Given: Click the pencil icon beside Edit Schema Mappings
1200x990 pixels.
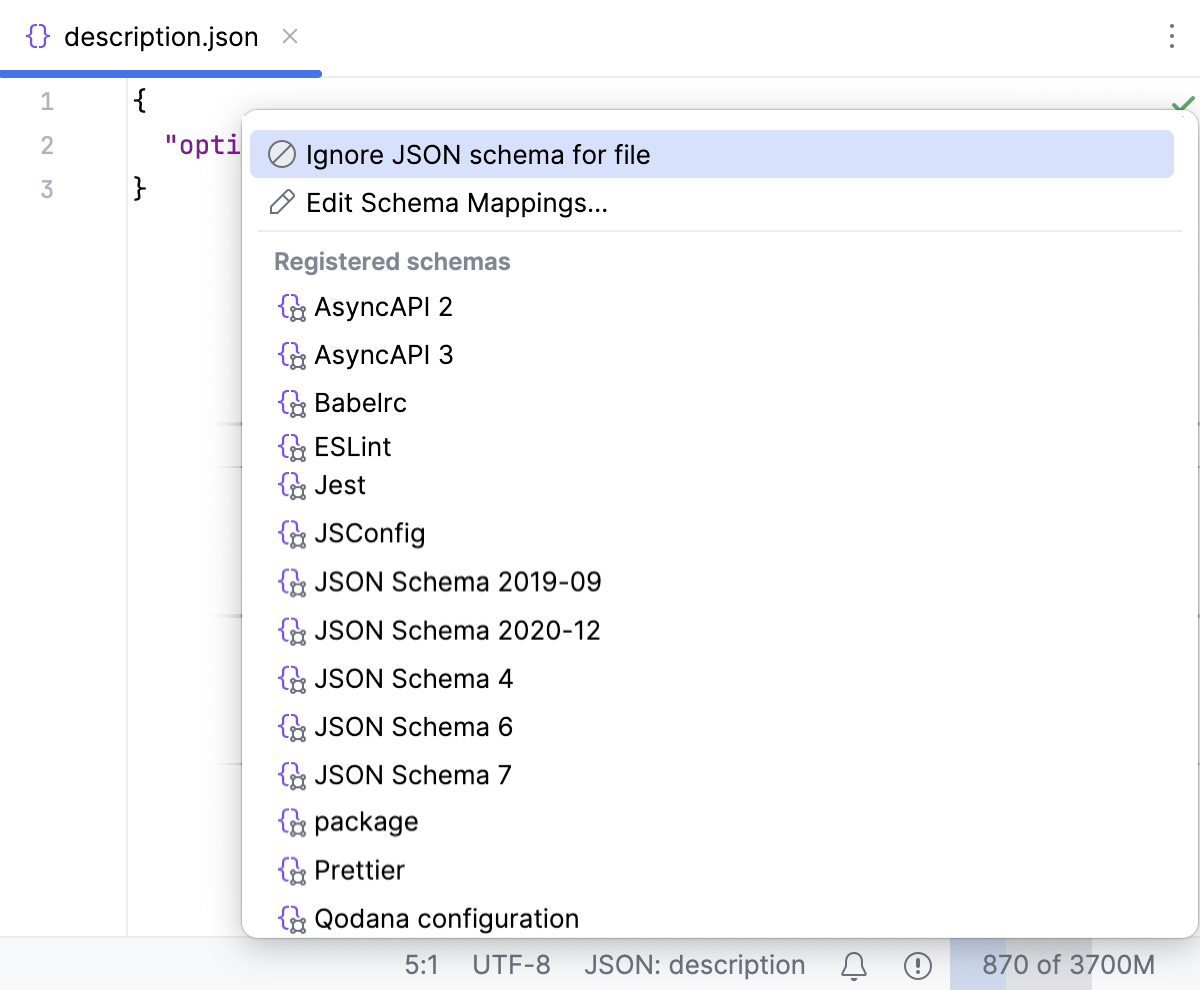Looking at the screenshot, I should 282,203.
